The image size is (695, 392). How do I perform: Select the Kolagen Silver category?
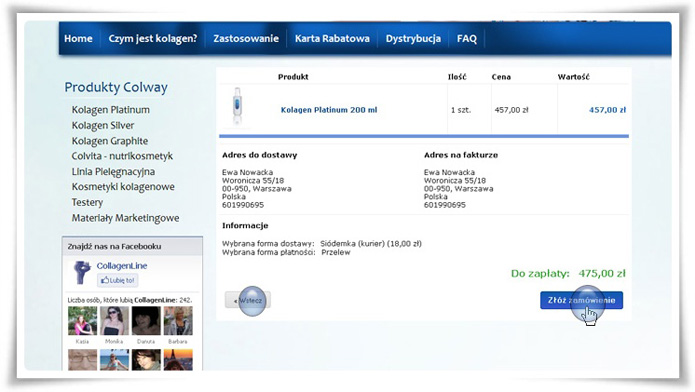(x=103, y=125)
